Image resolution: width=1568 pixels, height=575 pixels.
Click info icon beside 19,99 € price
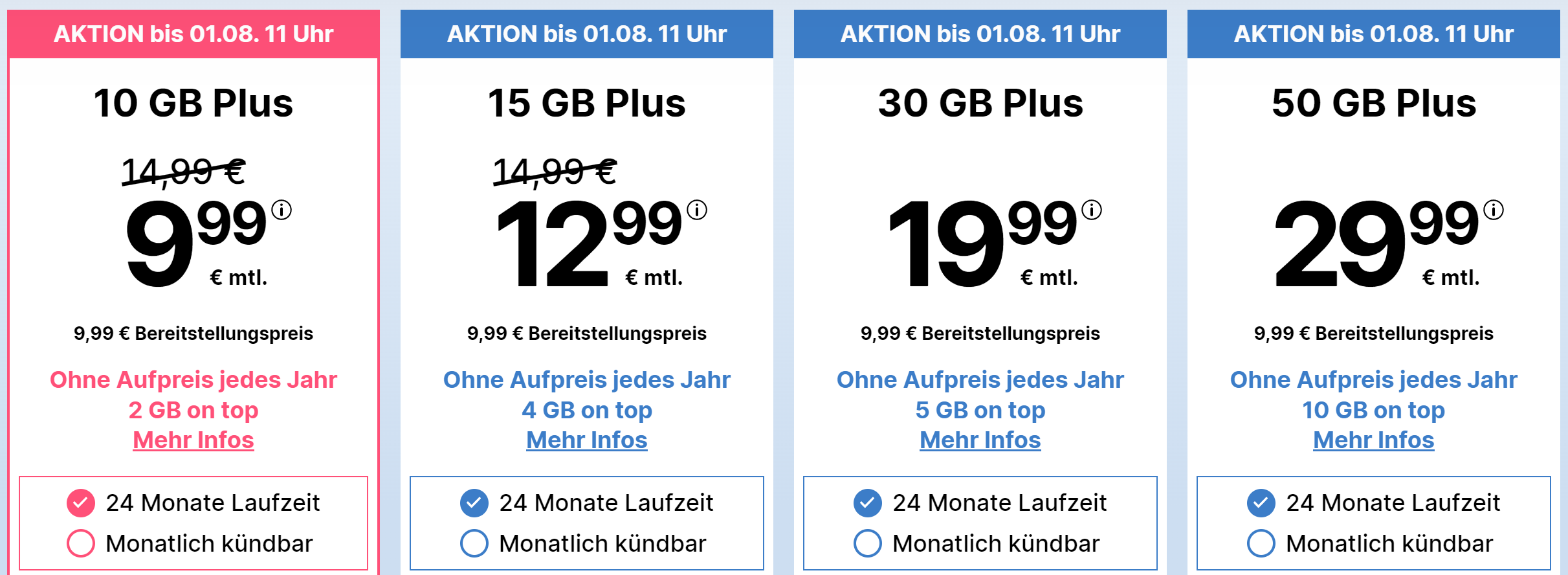click(x=1092, y=210)
